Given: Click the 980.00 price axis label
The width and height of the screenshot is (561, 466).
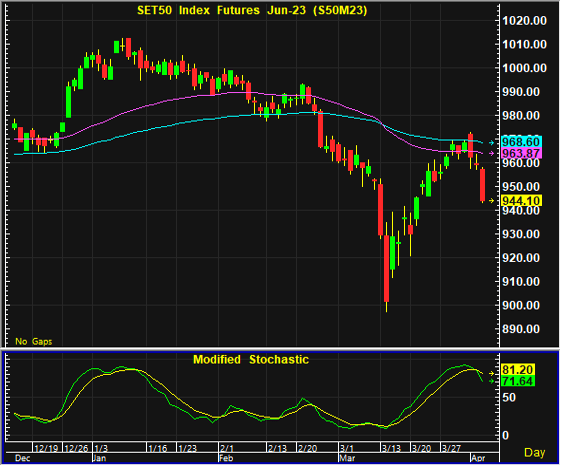Looking at the screenshot, I should (521, 116).
